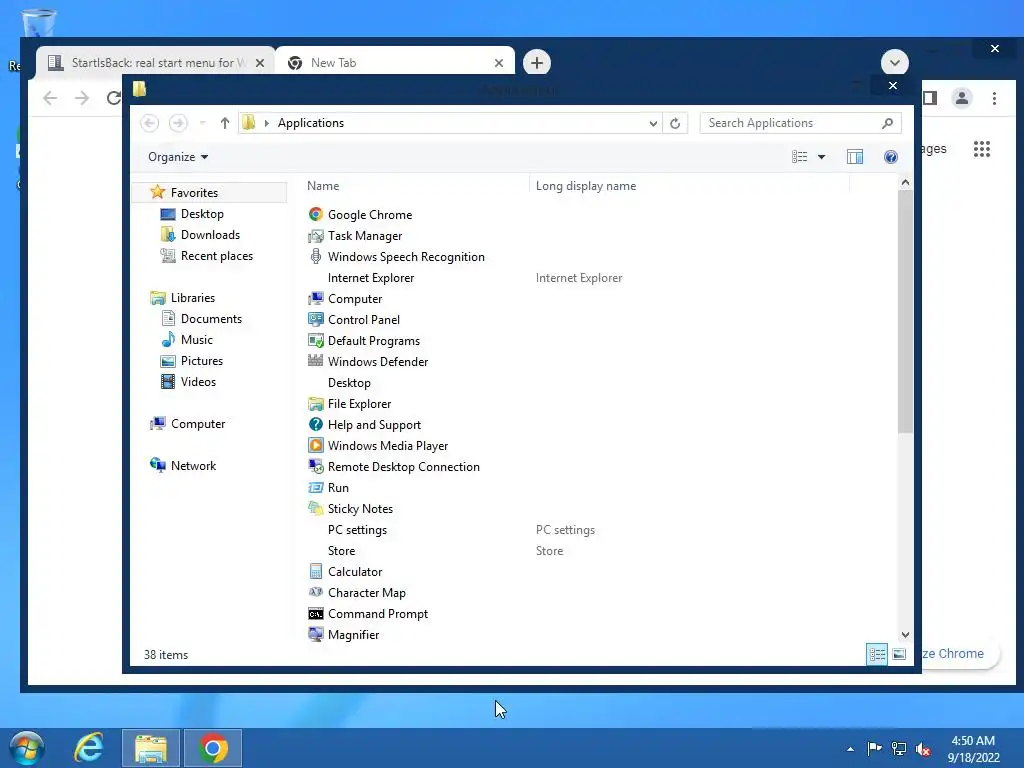This screenshot has width=1024, height=768.
Task: Open the Organize dropdown menu
Action: (x=178, y=157)
